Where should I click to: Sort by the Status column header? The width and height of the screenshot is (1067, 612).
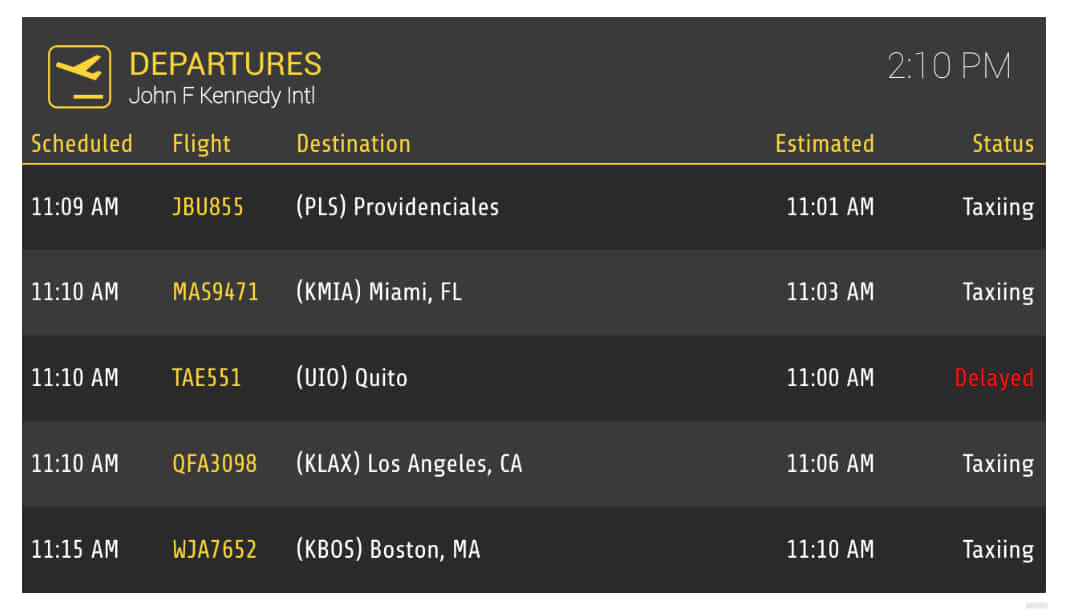pyautogui.click(x=1003, y=144)
